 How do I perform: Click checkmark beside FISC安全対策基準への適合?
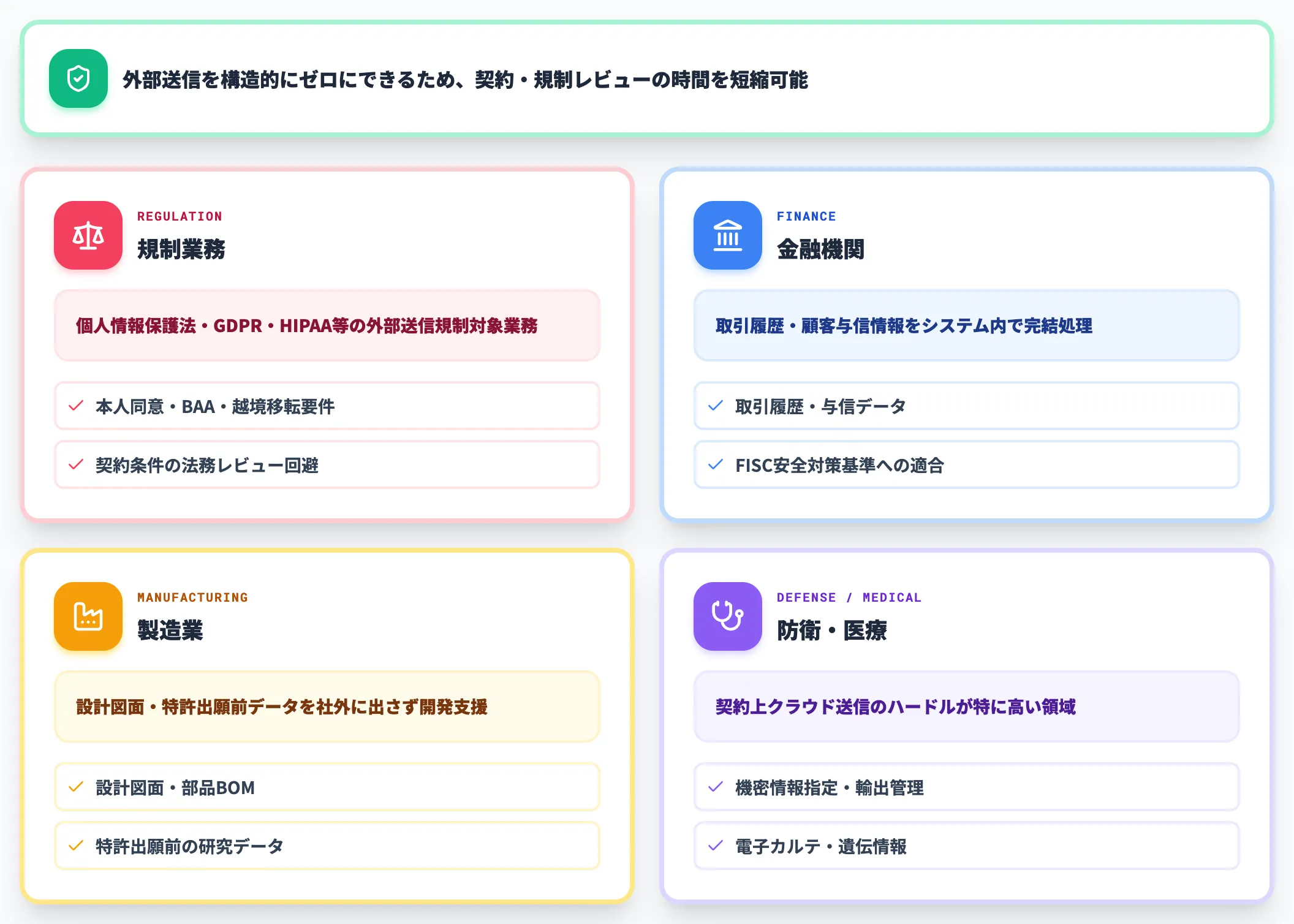click(x=716, y=464)
